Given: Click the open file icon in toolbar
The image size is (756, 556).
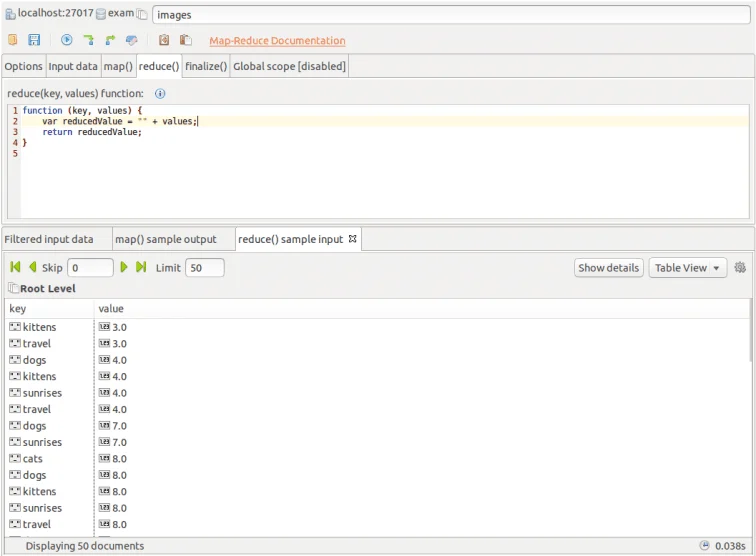Looking at the screenshot, I should (x=13, y=40).
